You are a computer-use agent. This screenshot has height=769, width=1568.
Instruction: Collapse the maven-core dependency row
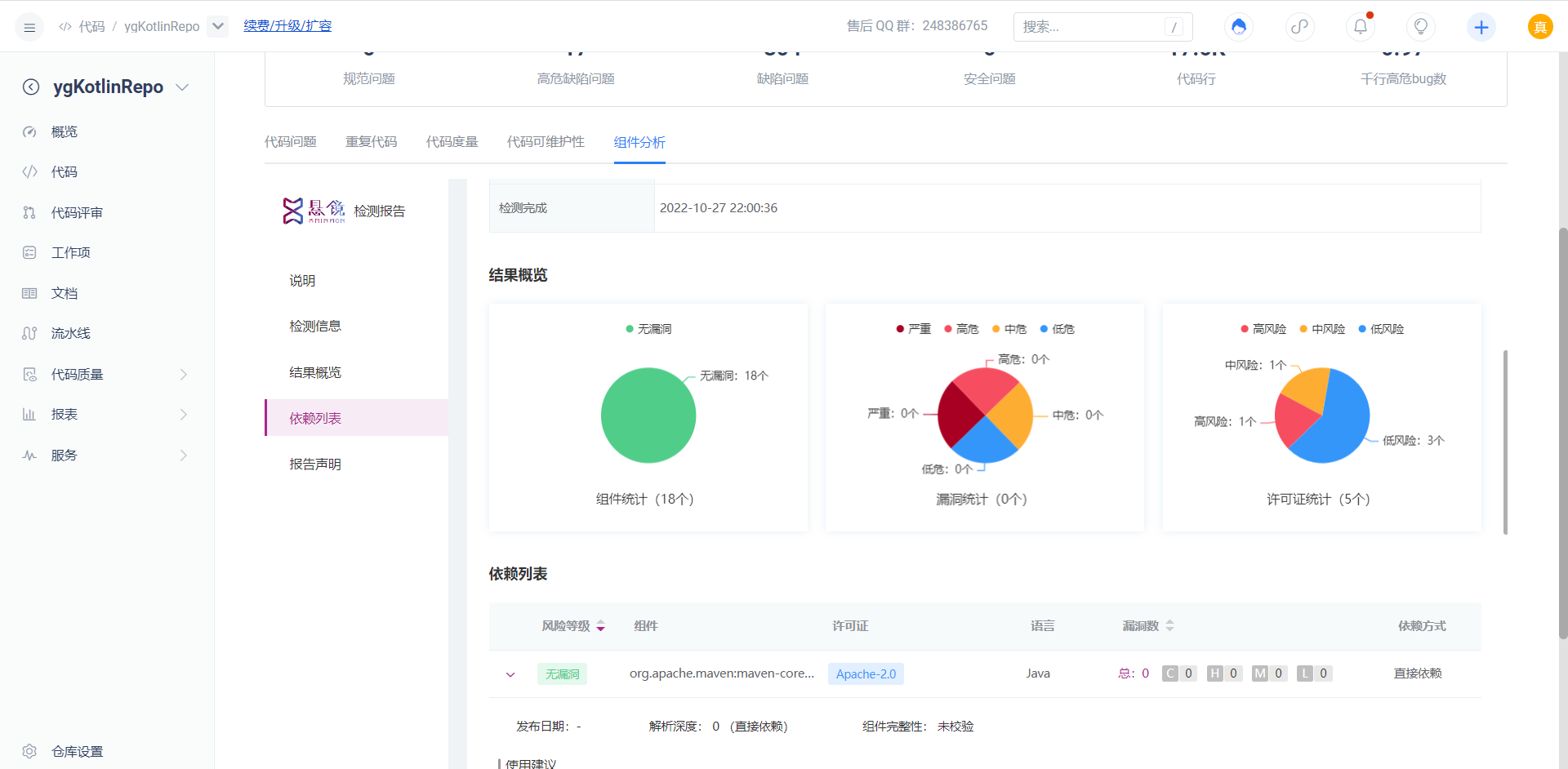click(510, 674)
